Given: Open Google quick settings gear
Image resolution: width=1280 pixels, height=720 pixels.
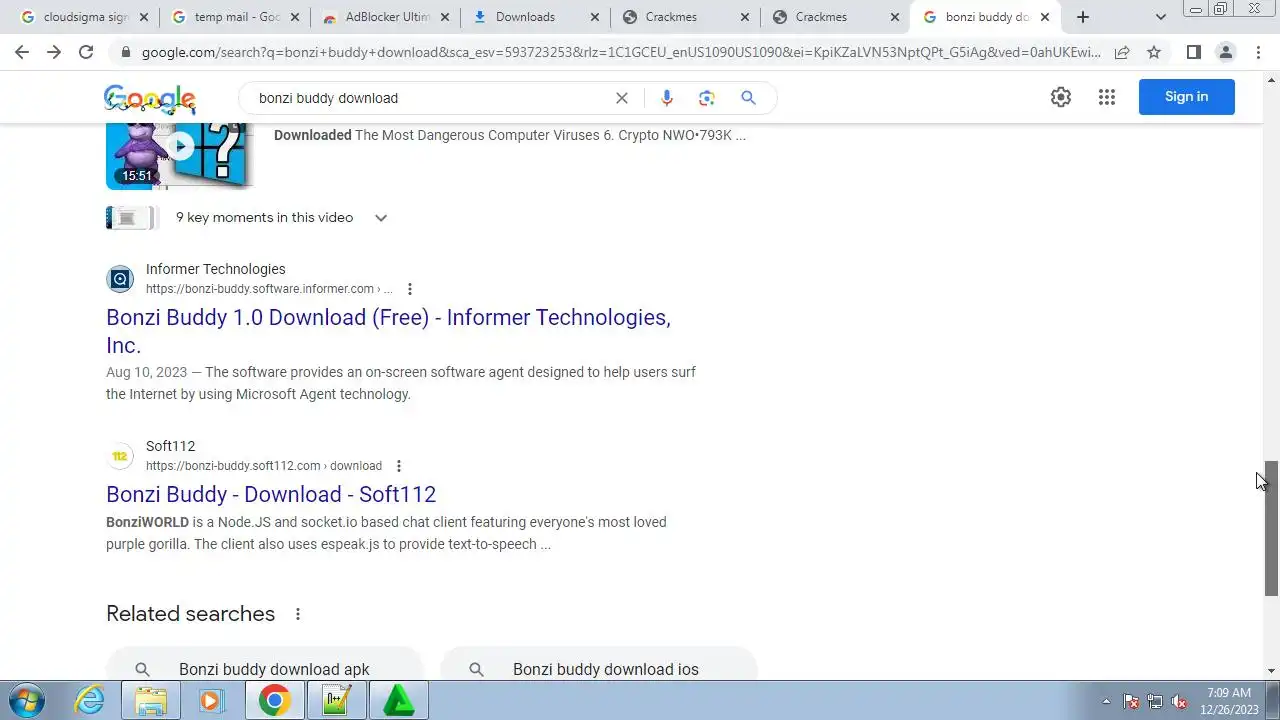Looking at the screenshot, I should coord(1061,97).
